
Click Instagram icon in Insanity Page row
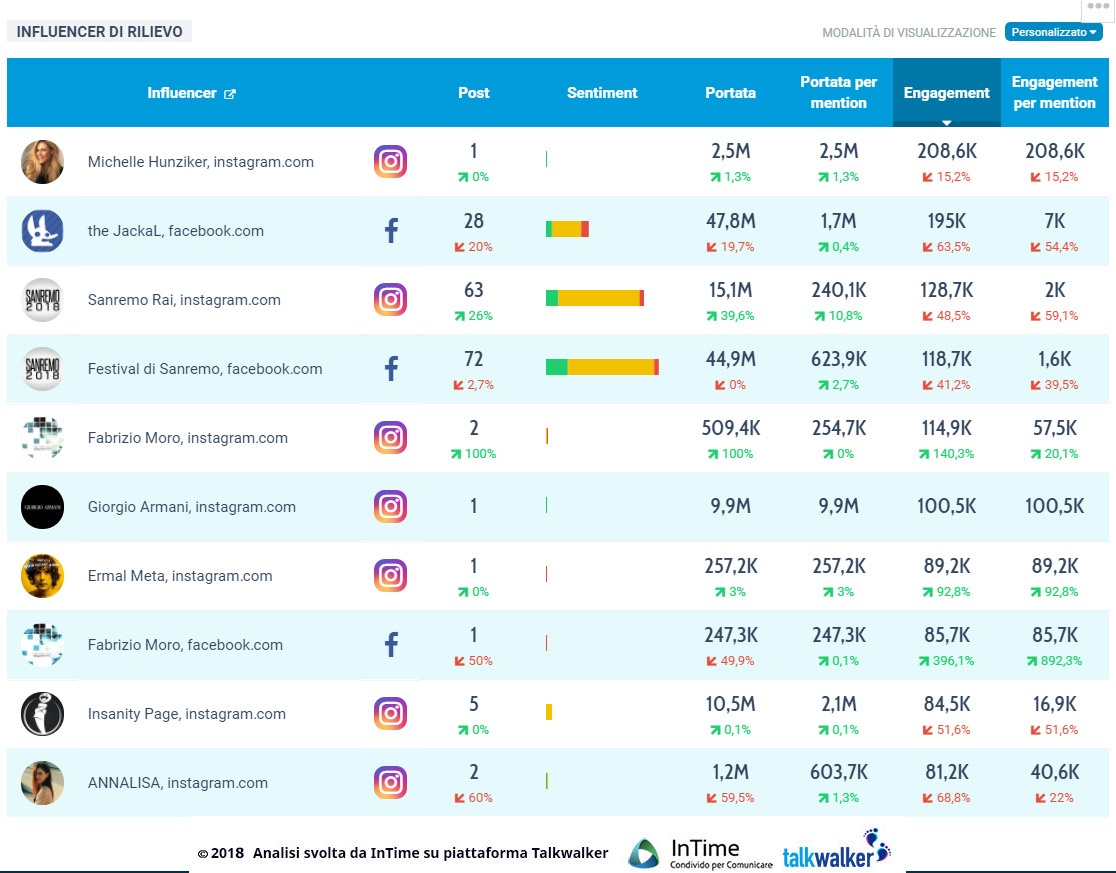tap(390, 714)
